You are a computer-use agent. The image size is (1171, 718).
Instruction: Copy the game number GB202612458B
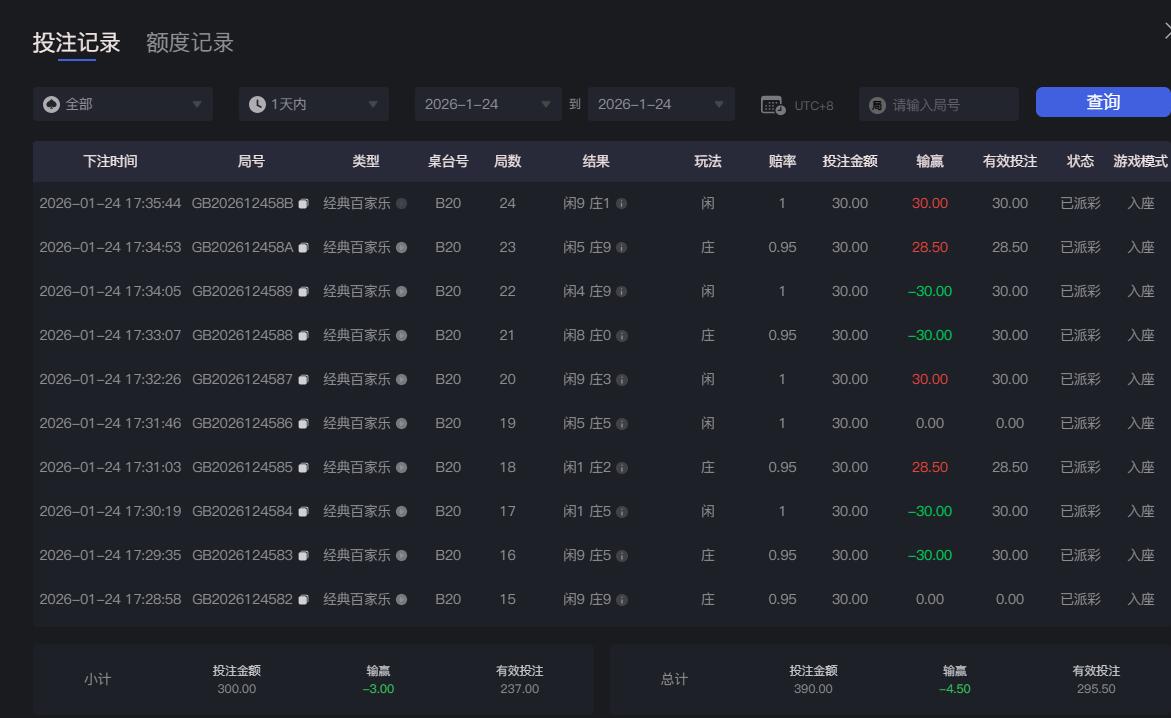coord(306,203)
